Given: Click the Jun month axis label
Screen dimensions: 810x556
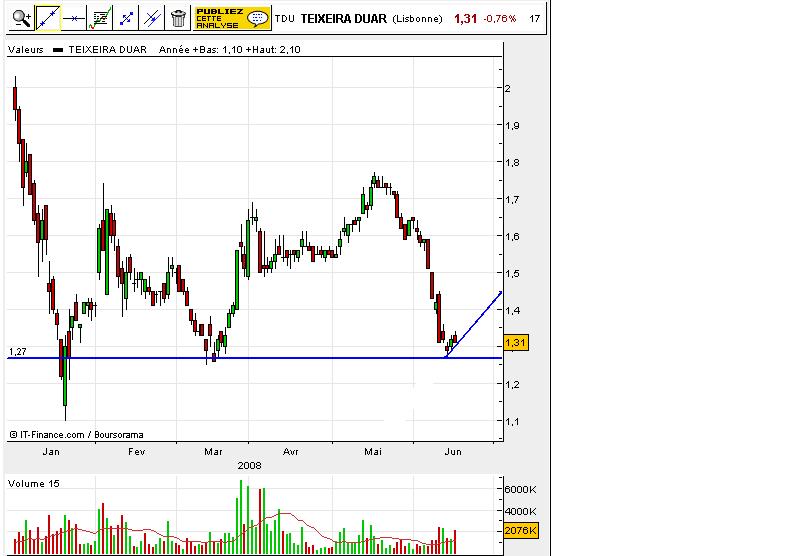Looking at the screenshot, I should [x=453, y=452].
